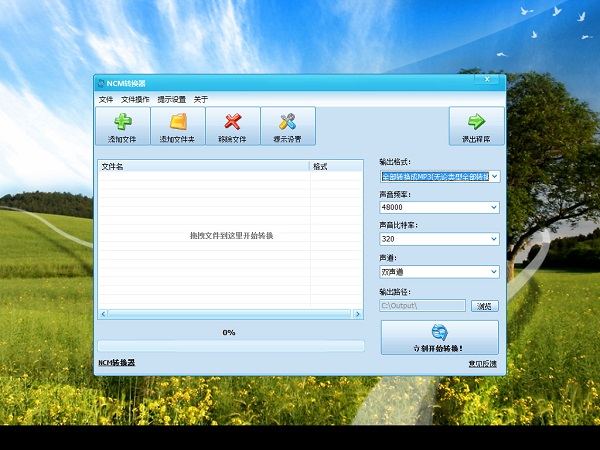Image resolution: width=600 pixels, height=450 pixels.
Task: Click the 添加文件夹 (Add folder) icon
Action: pyautogui.click(x=177, y=126)
